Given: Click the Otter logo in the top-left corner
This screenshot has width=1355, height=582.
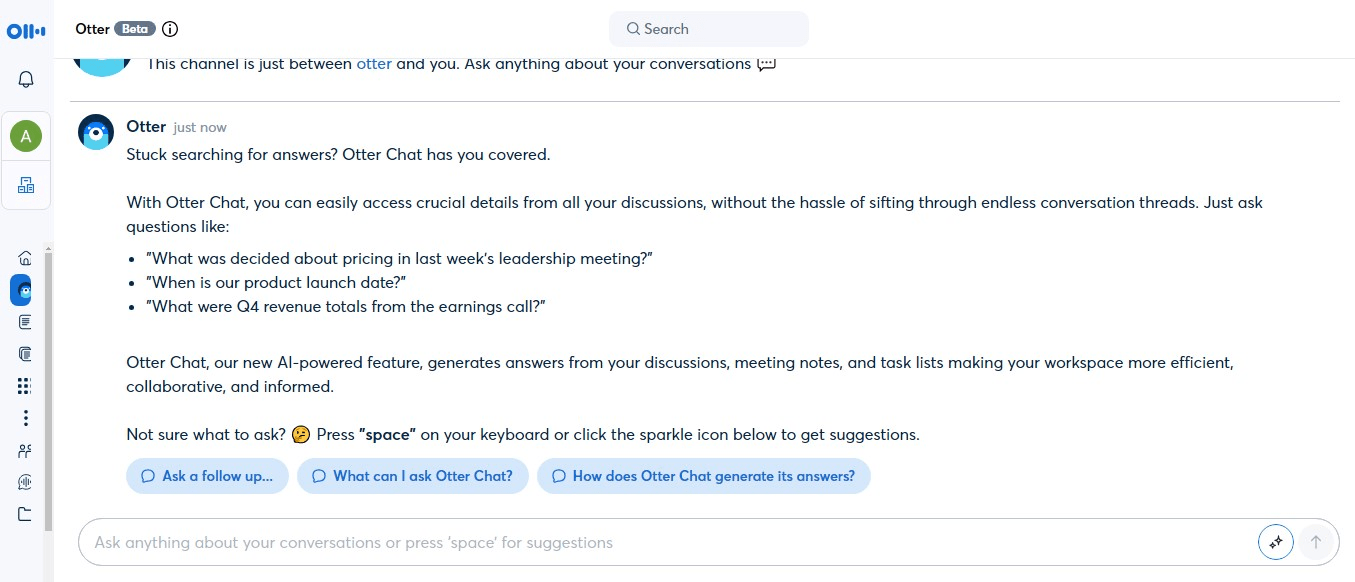Looking at the screenshot, I should pyautogui.click(x=24, y=30).
